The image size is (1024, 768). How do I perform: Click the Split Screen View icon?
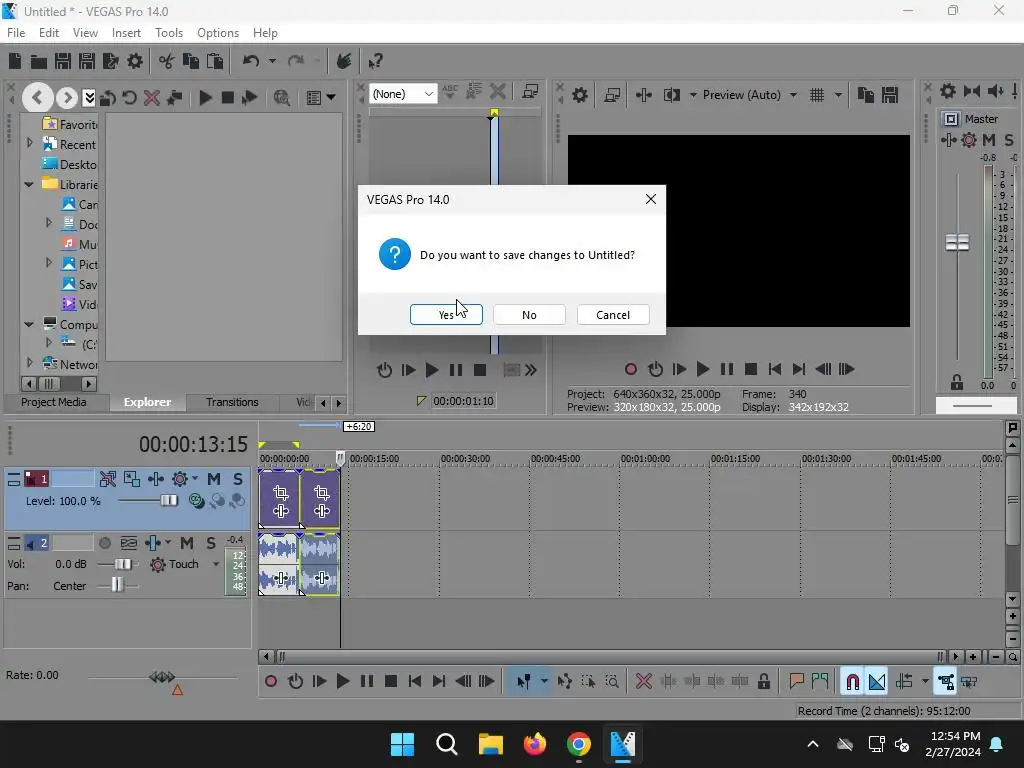coord(671,95)
